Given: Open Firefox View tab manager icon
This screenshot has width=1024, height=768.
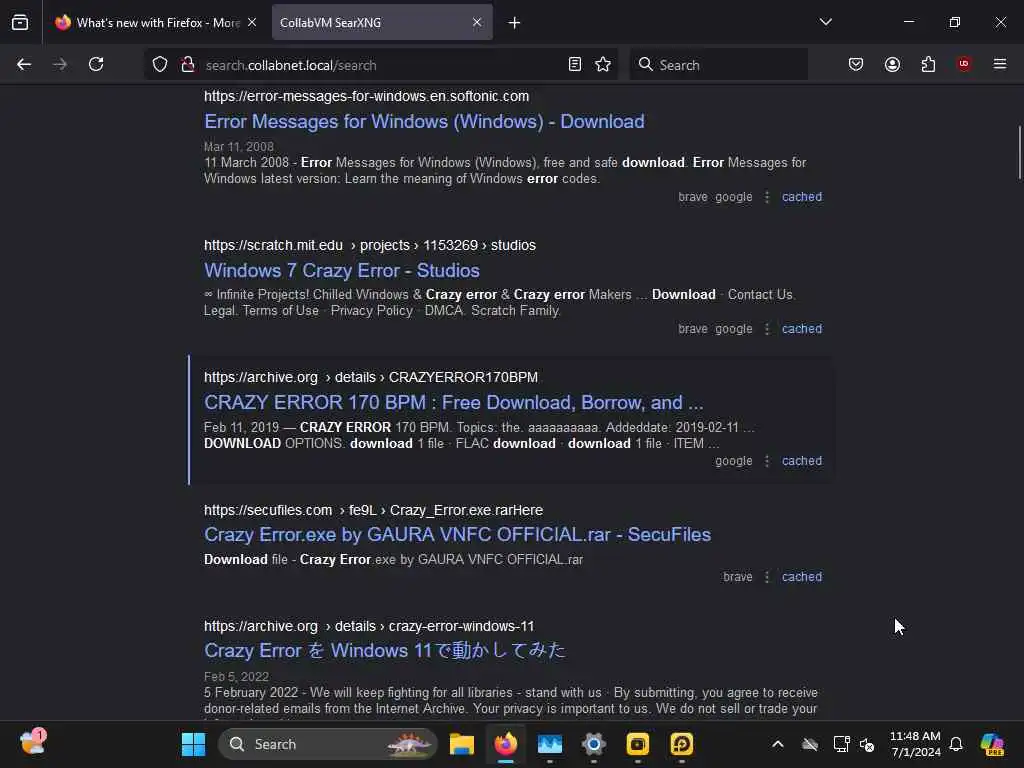Looking at the screenshot, I should coord(20,22).
